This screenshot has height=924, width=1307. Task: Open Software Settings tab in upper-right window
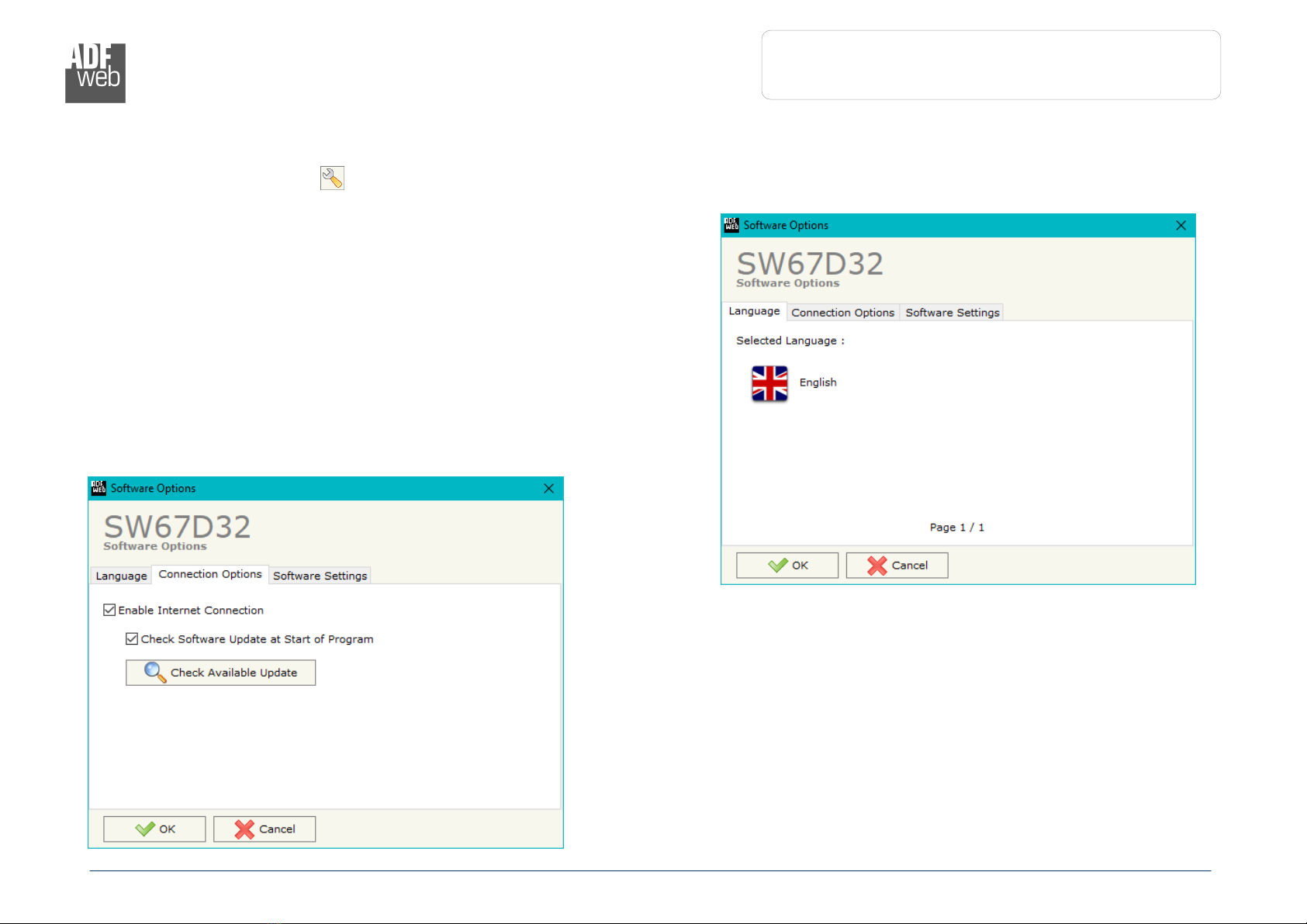coord(952,313)
